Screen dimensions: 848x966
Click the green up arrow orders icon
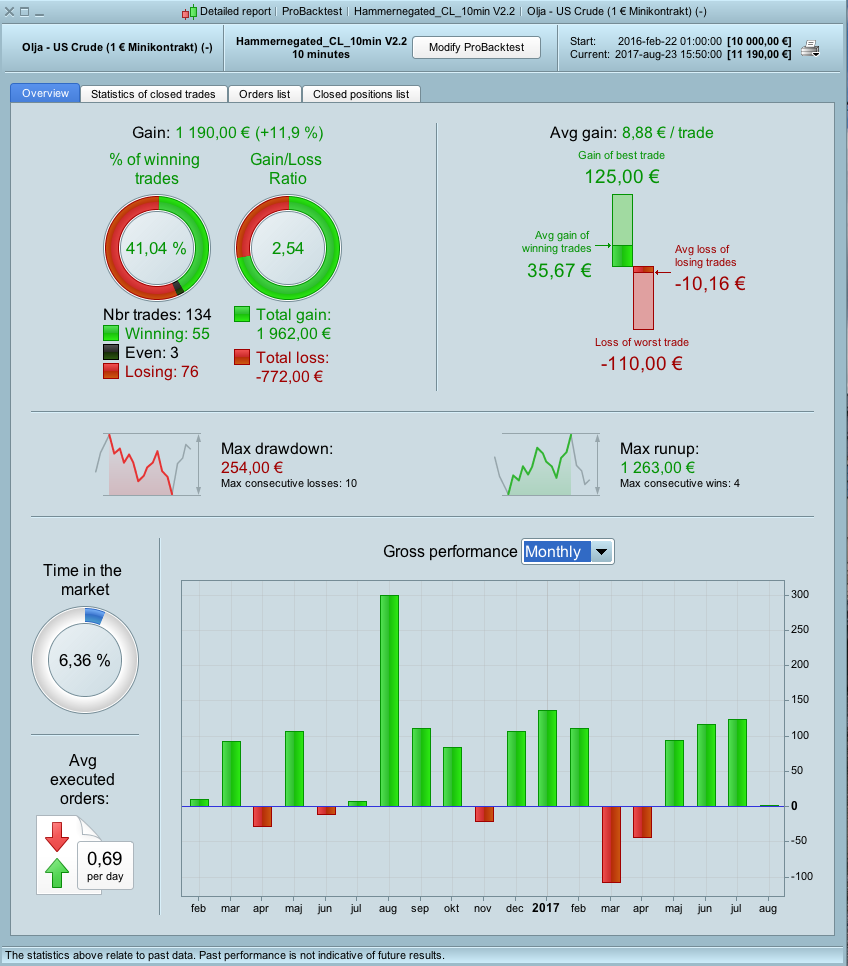(57, 872)
